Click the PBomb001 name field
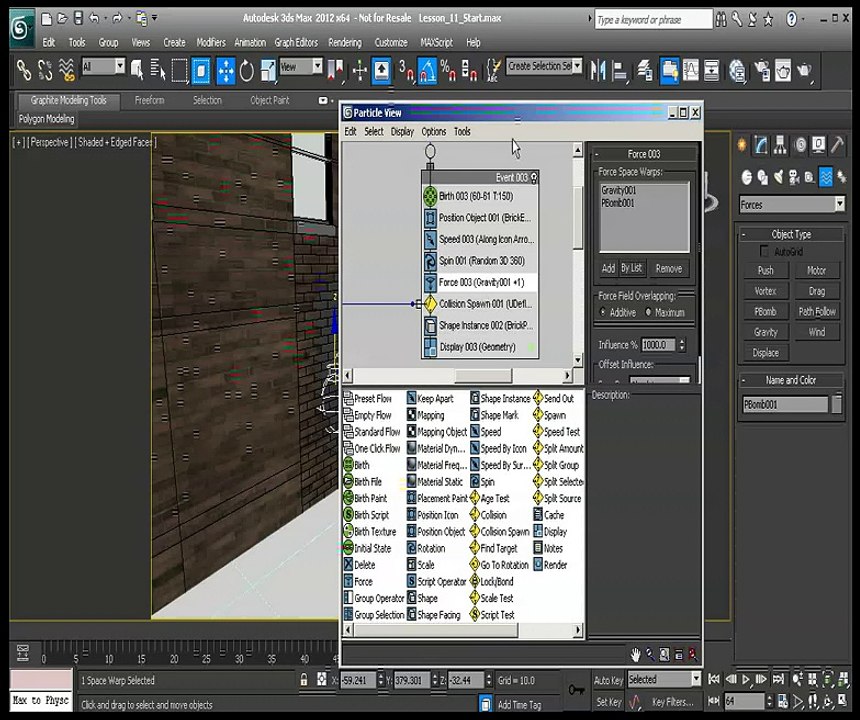 point(785,405)
